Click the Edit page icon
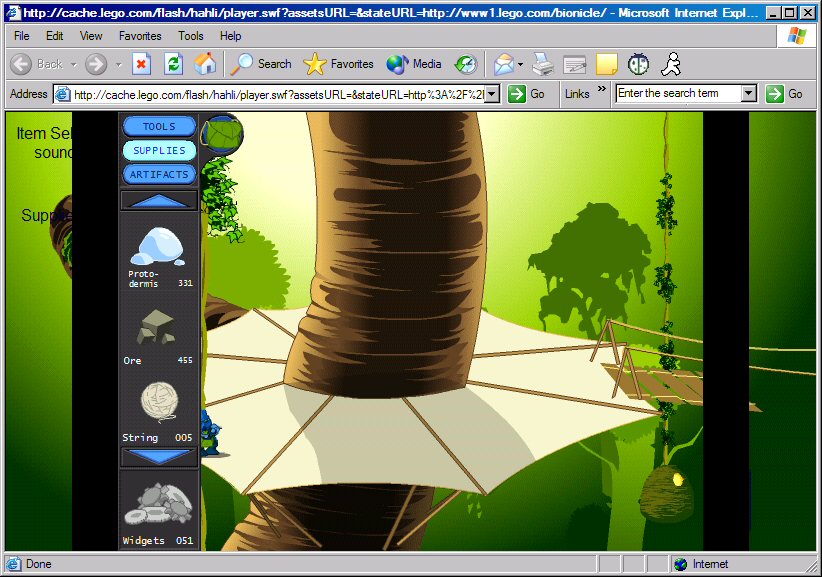Image resolution: width=822 pixels, height=577 pixels. click(x=575, y=64)
